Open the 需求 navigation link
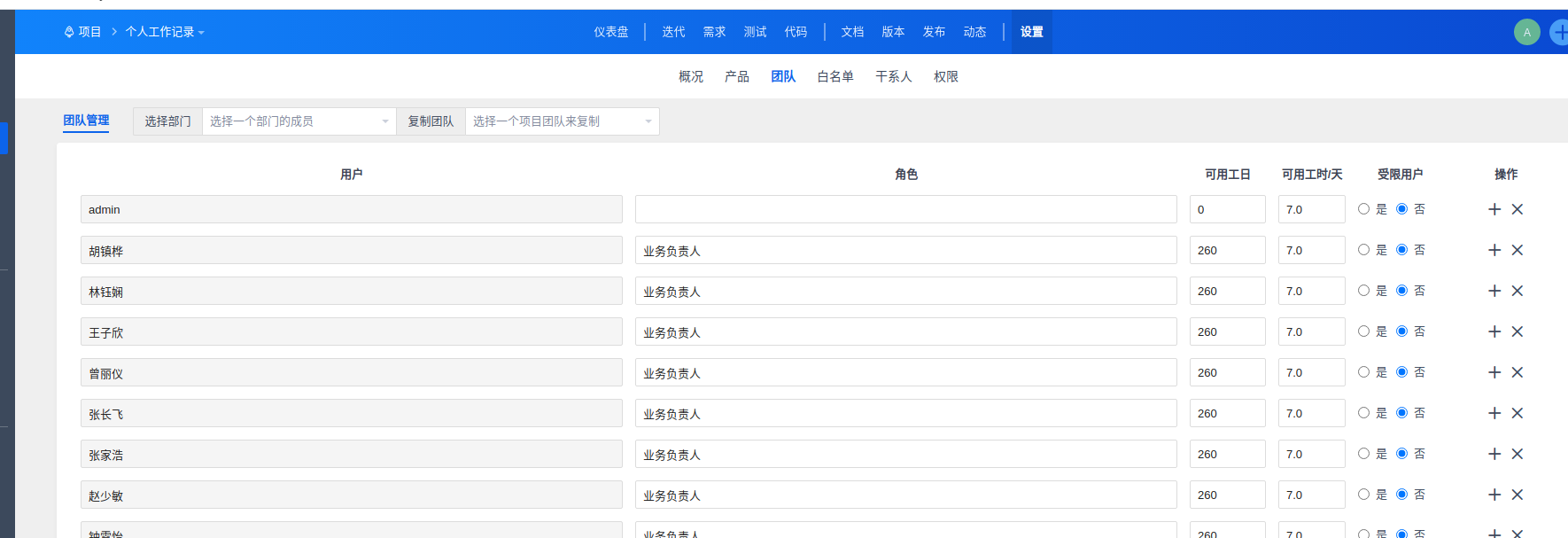 [714, 32]
